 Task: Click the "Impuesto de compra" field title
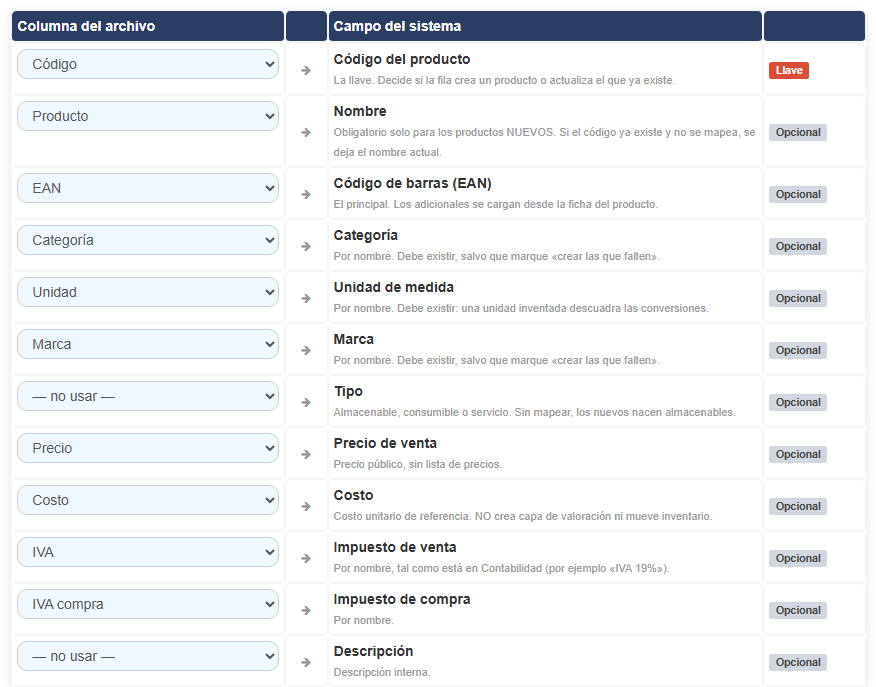[x=402, y=599]
